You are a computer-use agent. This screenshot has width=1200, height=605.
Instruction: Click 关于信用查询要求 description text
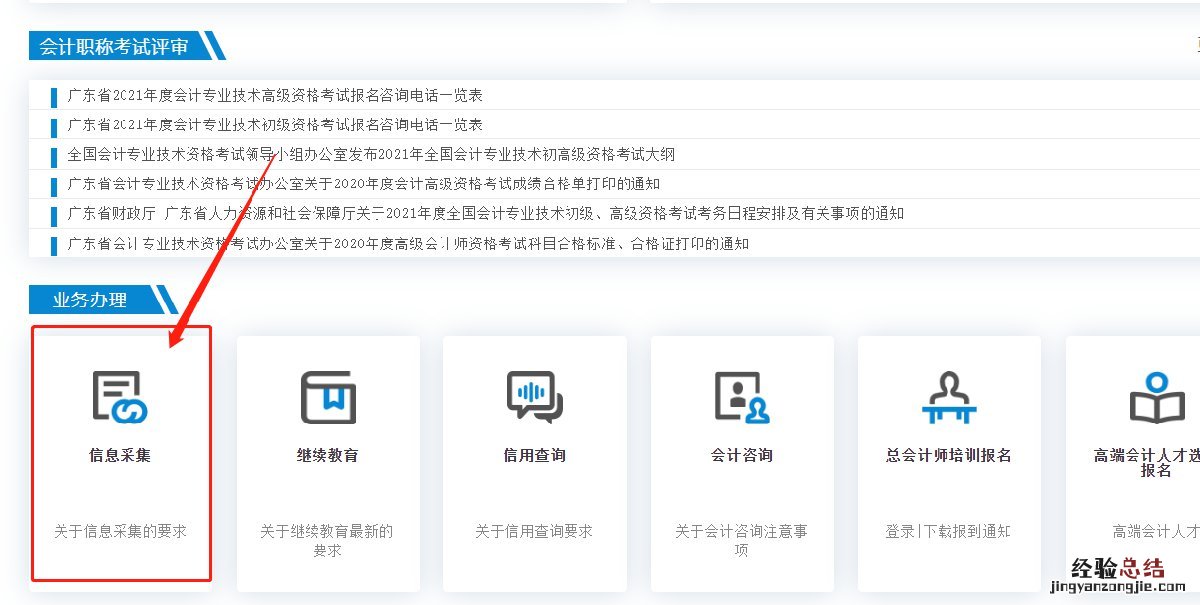click(x=534, y=531)
